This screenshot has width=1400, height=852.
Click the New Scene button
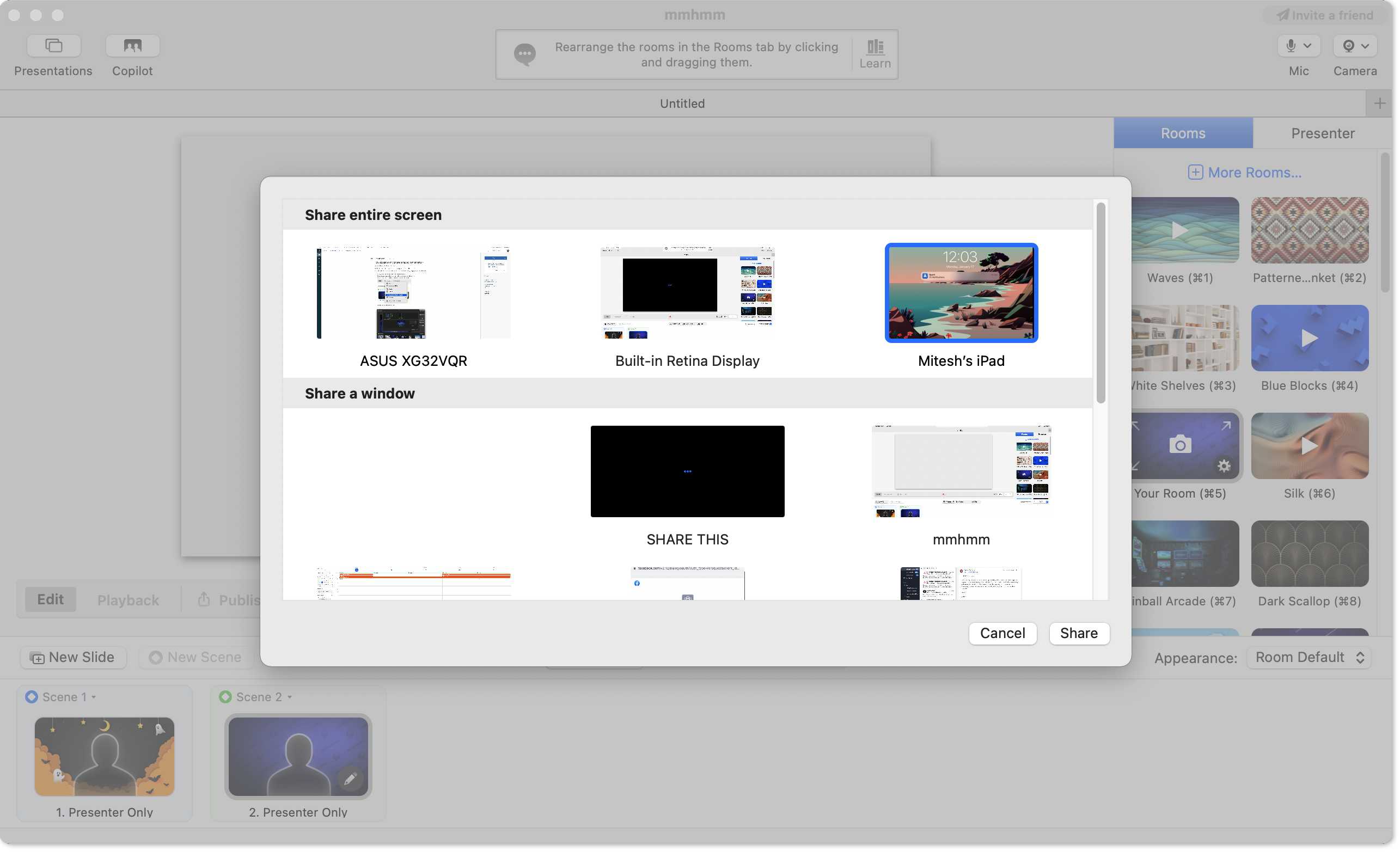click(196, 658)
